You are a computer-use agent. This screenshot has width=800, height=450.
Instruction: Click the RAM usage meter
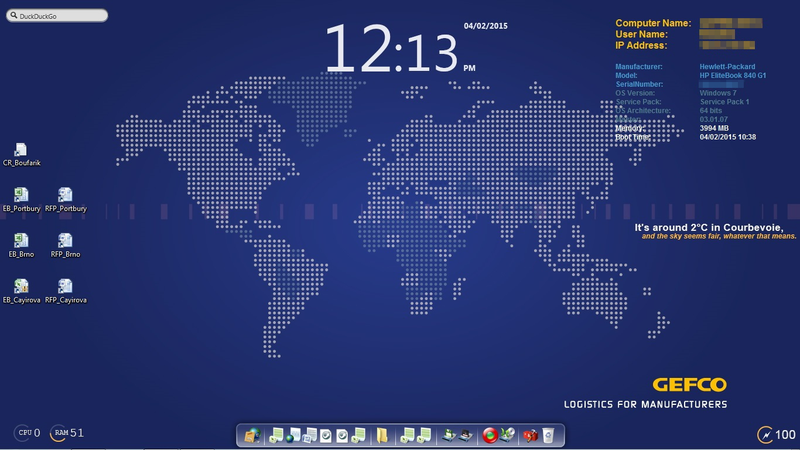(67, 433)
